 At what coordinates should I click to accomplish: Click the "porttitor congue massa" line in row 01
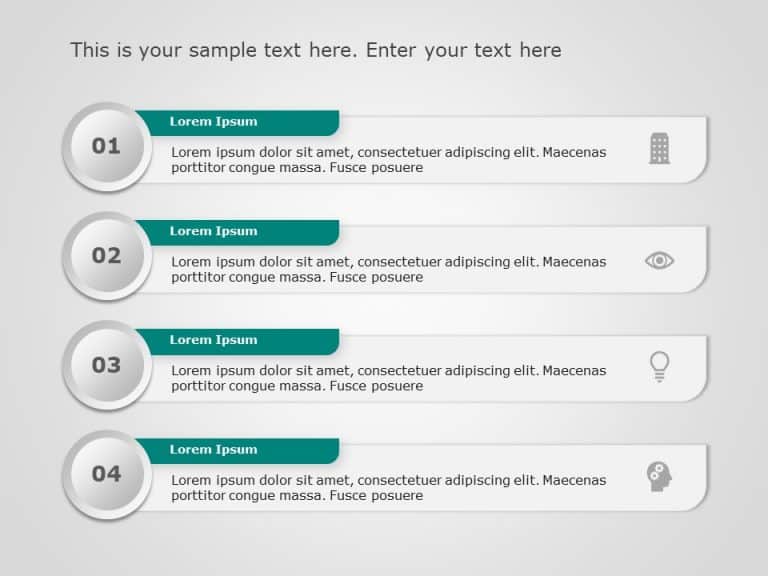[297, 168]
